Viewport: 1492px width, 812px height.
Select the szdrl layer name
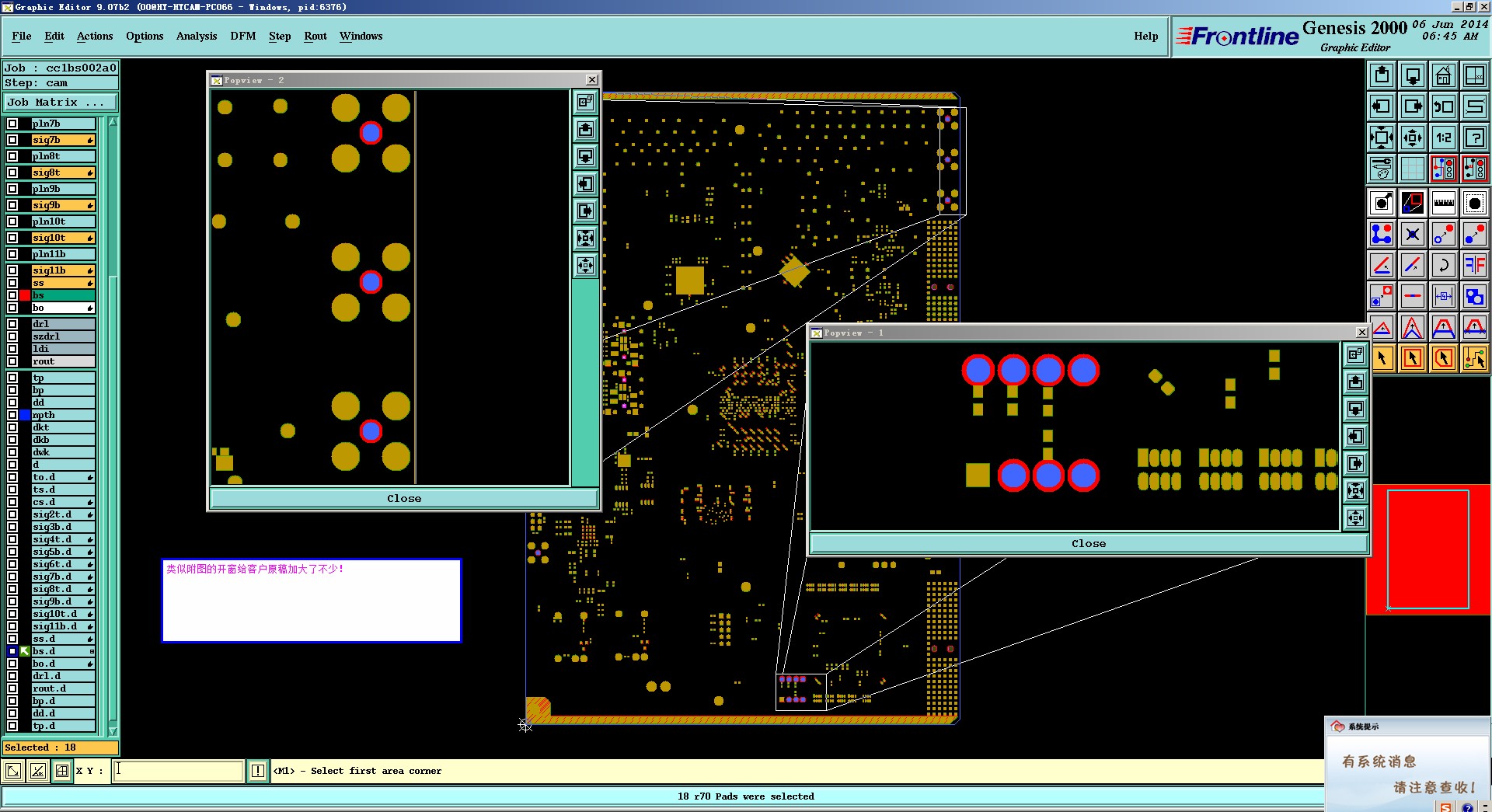(x=63, y=336)
